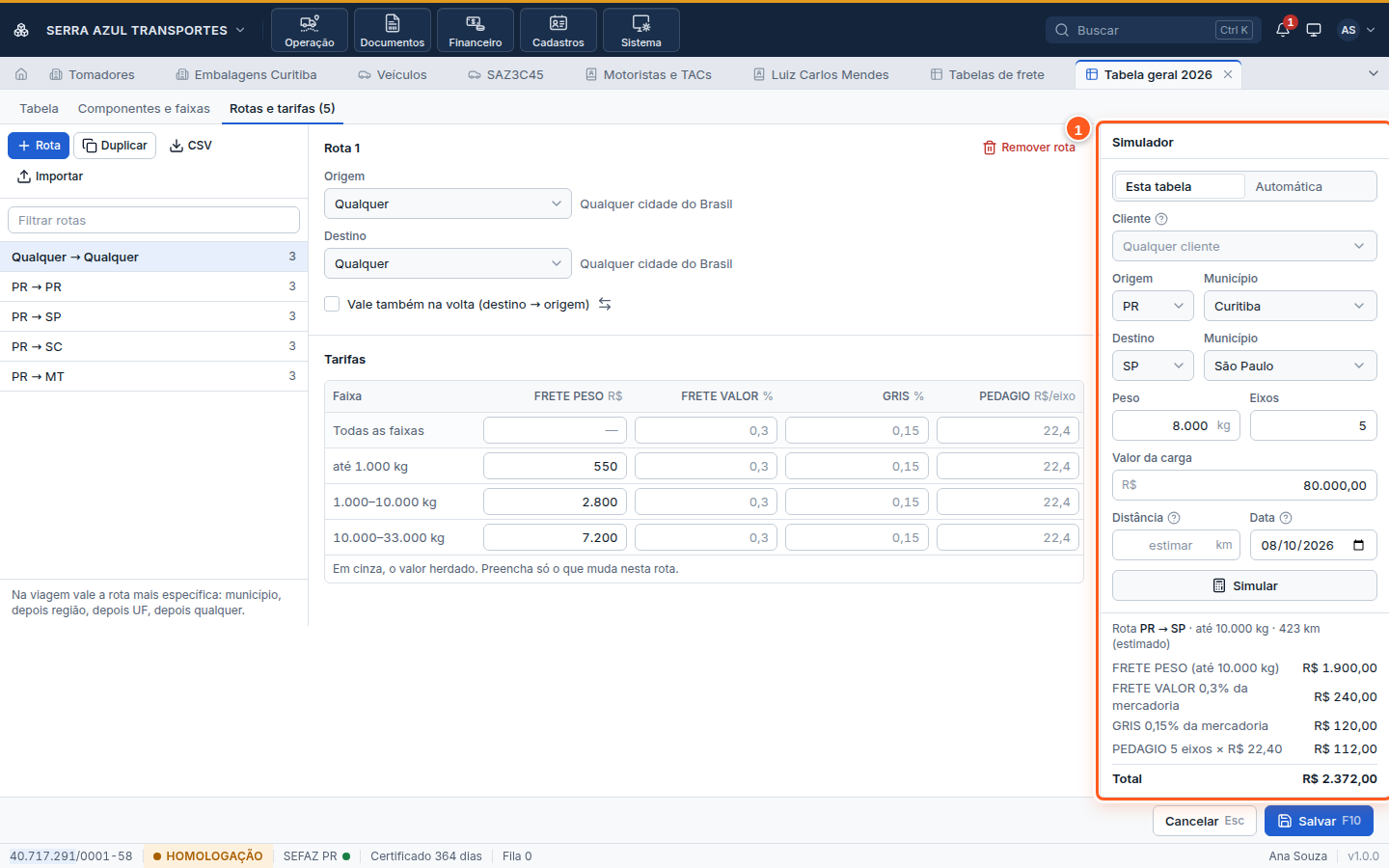Click the monitor display icon in header
Image resolution: width=1389 pixels, height=868 pixels.
pyautogui.click(x=1314, y=30)
